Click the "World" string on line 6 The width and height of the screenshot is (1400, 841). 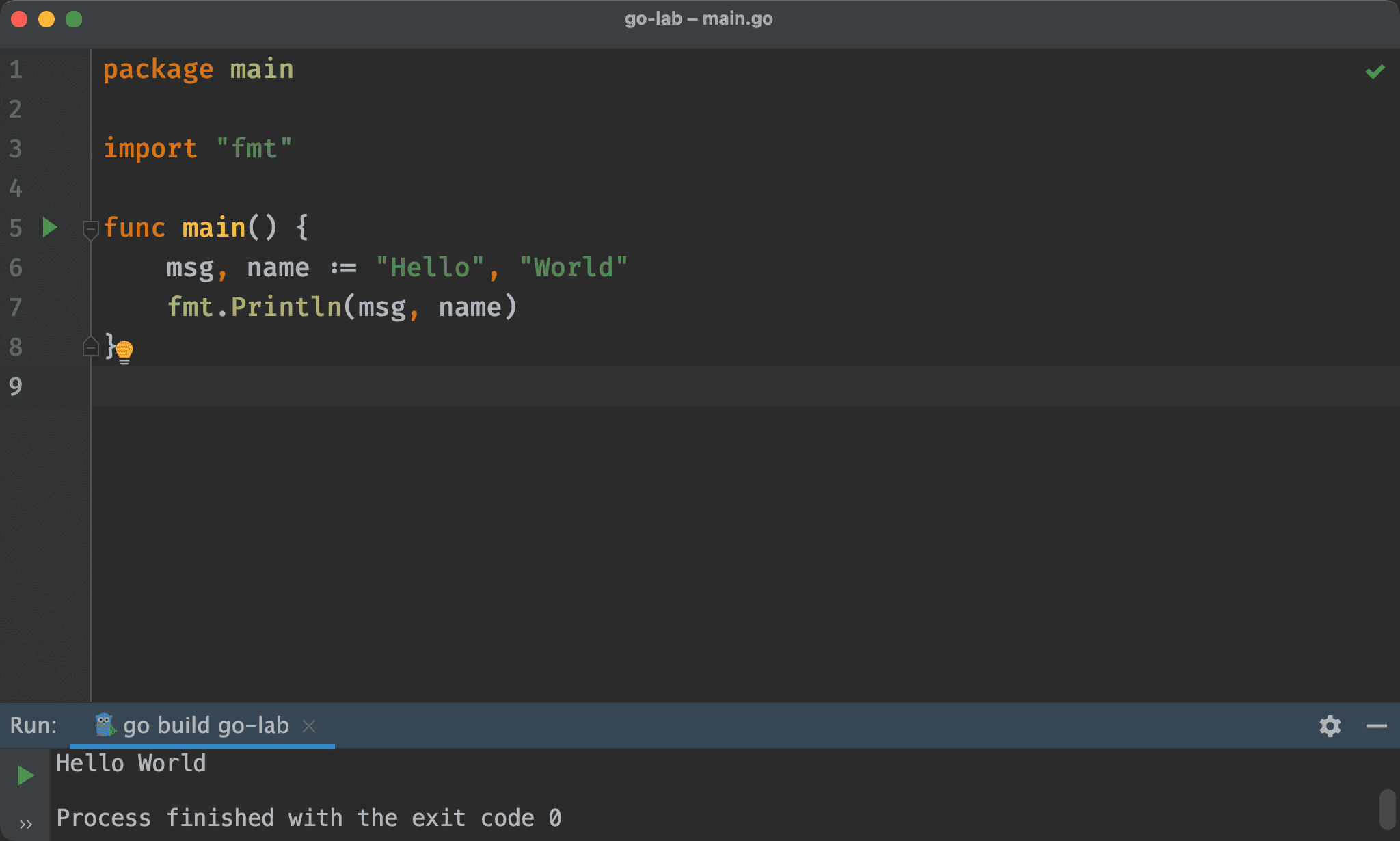pyautogui.click(x=574, y=267)
